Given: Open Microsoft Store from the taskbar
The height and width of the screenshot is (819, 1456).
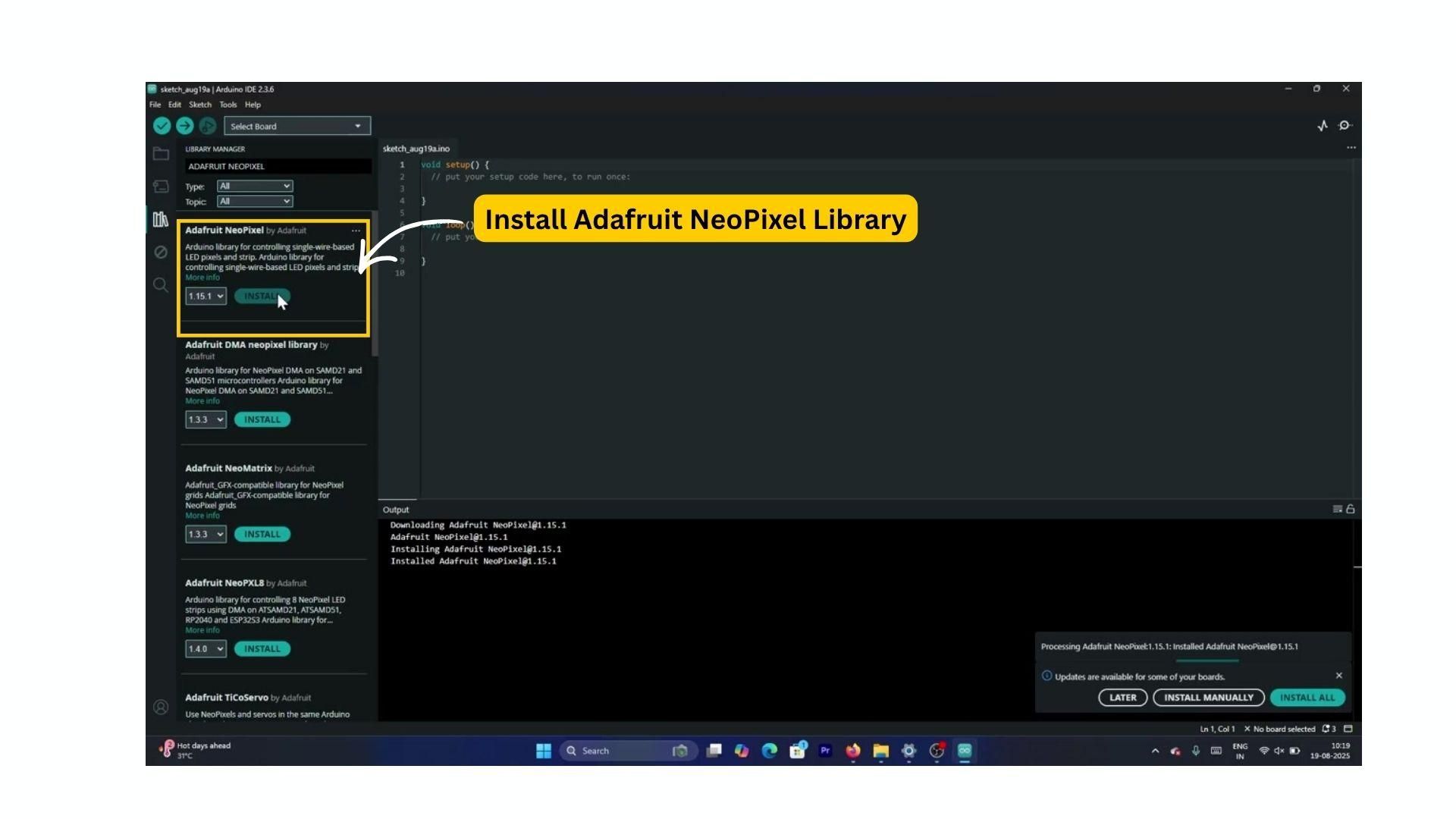Looking at the screenshot, I should [x=797, y=751].
